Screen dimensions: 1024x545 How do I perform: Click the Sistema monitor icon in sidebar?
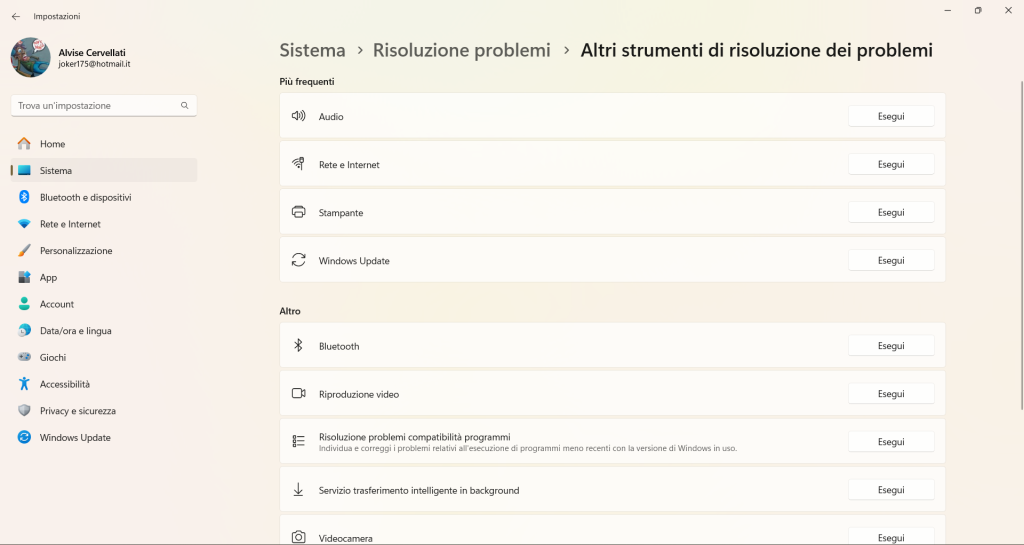[24, 170]
